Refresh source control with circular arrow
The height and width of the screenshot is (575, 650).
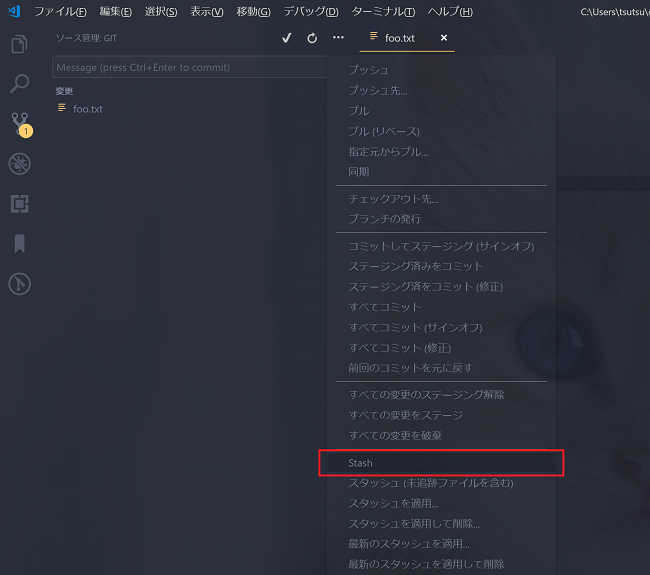(312, 38)
